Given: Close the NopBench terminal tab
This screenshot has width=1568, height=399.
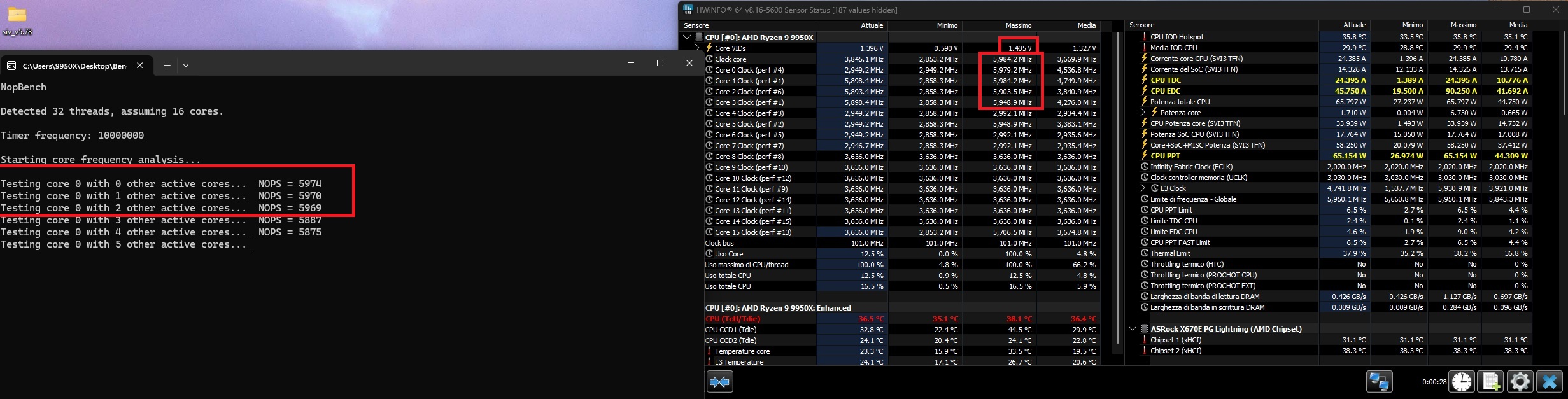Looking at the screenshot, I should tap(140, 65).
